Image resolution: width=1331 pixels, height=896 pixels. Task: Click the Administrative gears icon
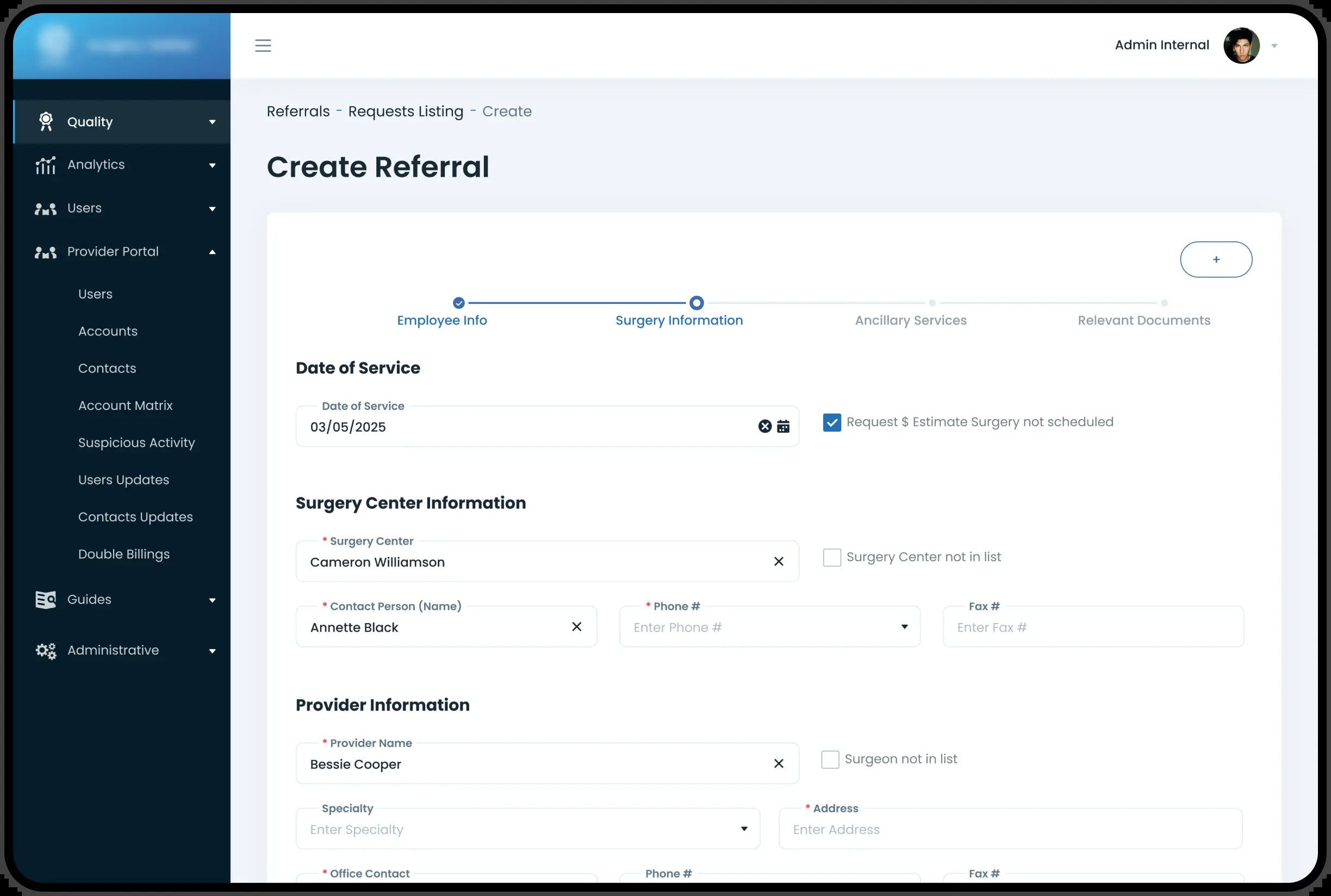(x=46, y=650)
